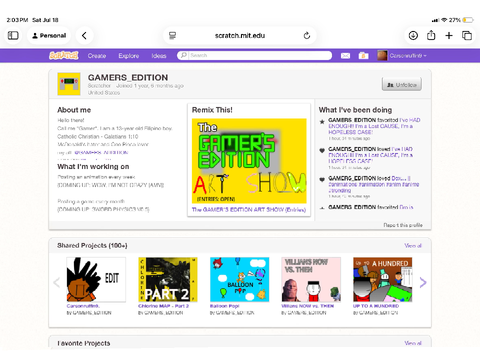This screenshot has height=360, width=480.
Task: Open the Personal profile switcher
Action: pos(49,35)
